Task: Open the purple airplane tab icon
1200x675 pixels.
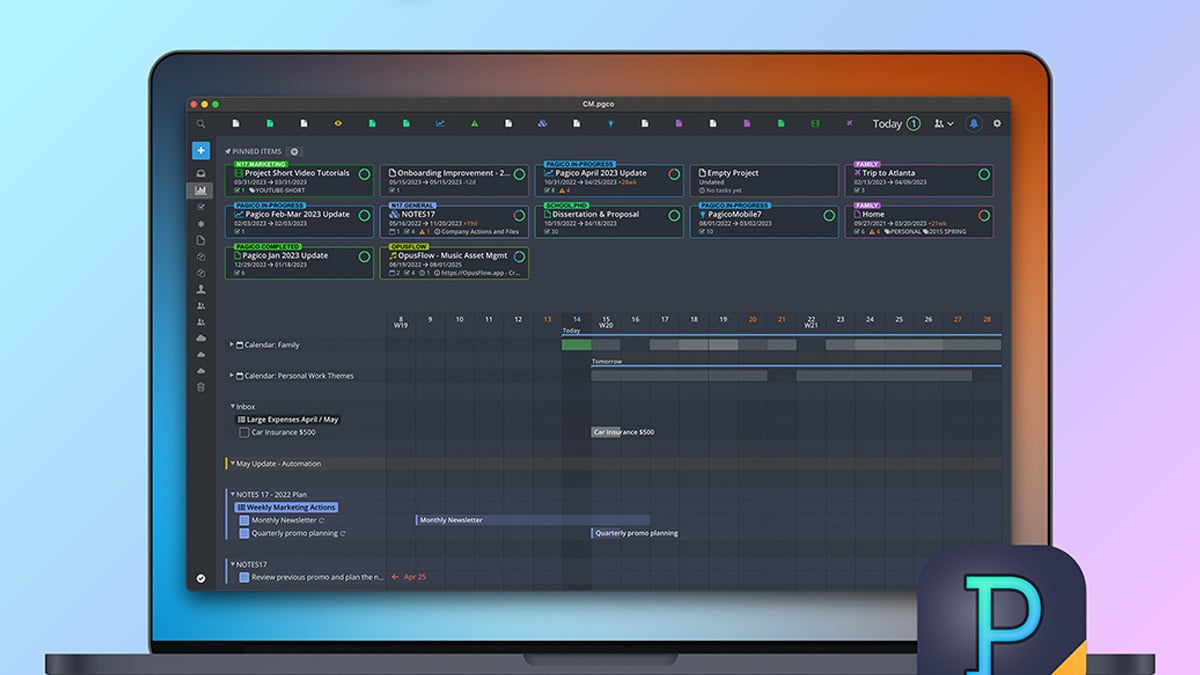Action: pos(849,123)
